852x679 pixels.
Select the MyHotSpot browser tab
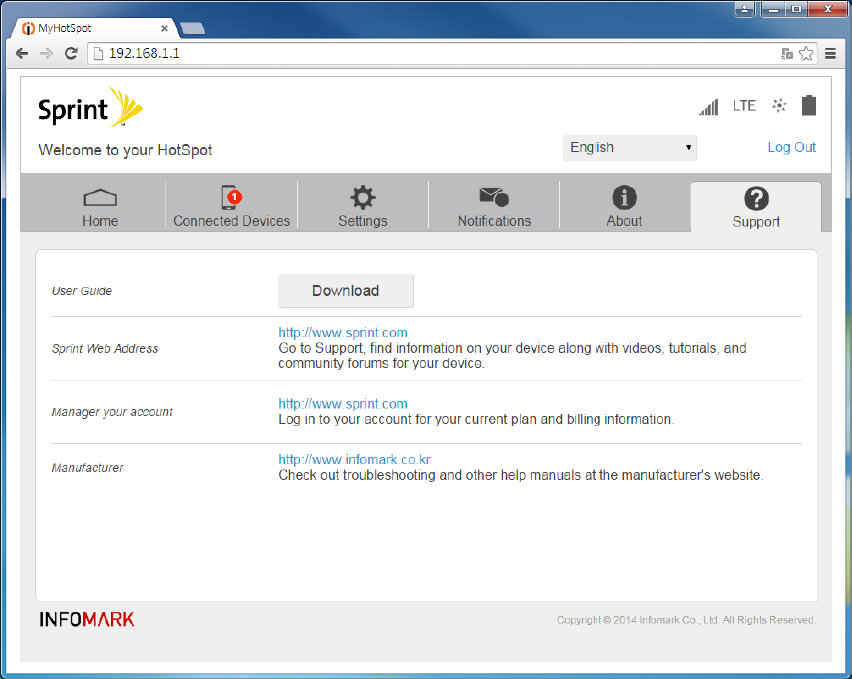[x=93, y=28]
